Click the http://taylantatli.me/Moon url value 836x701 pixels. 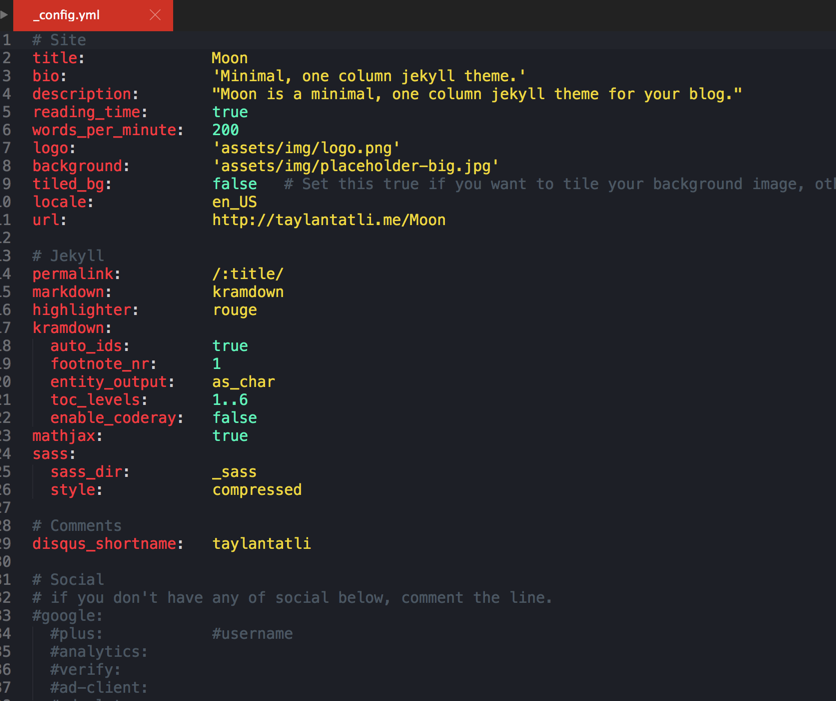pyautogui.click(x=328, y=220)
